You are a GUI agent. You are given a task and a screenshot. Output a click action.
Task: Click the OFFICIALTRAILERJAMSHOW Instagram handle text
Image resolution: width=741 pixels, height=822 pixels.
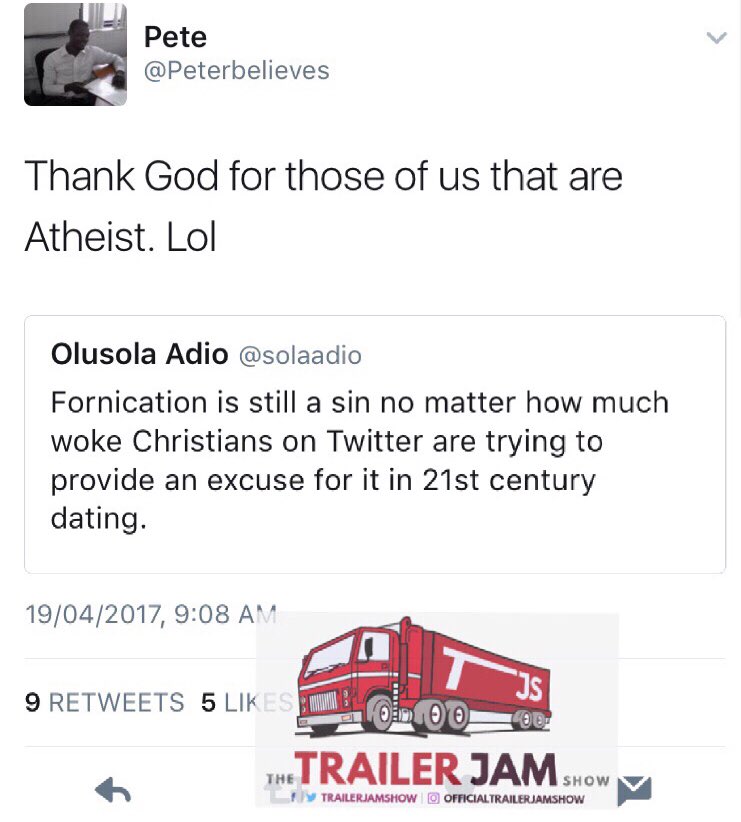pyautogui.click(x=514, y=798)
